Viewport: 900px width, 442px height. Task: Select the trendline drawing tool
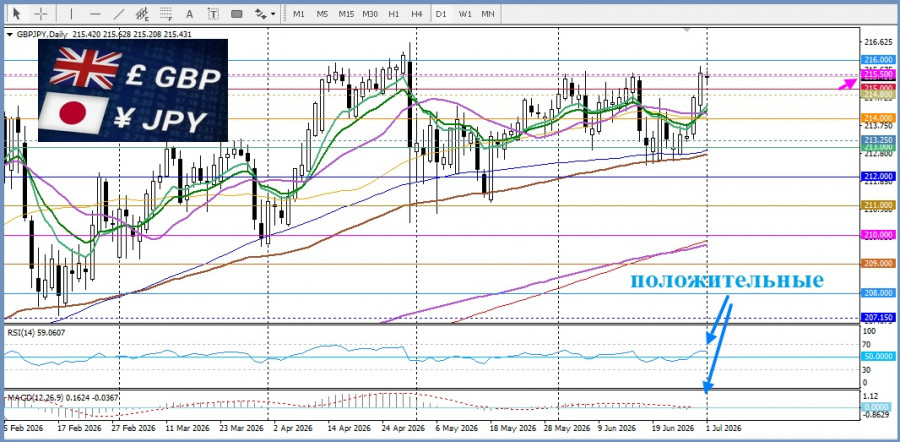[x=119, y=13]
